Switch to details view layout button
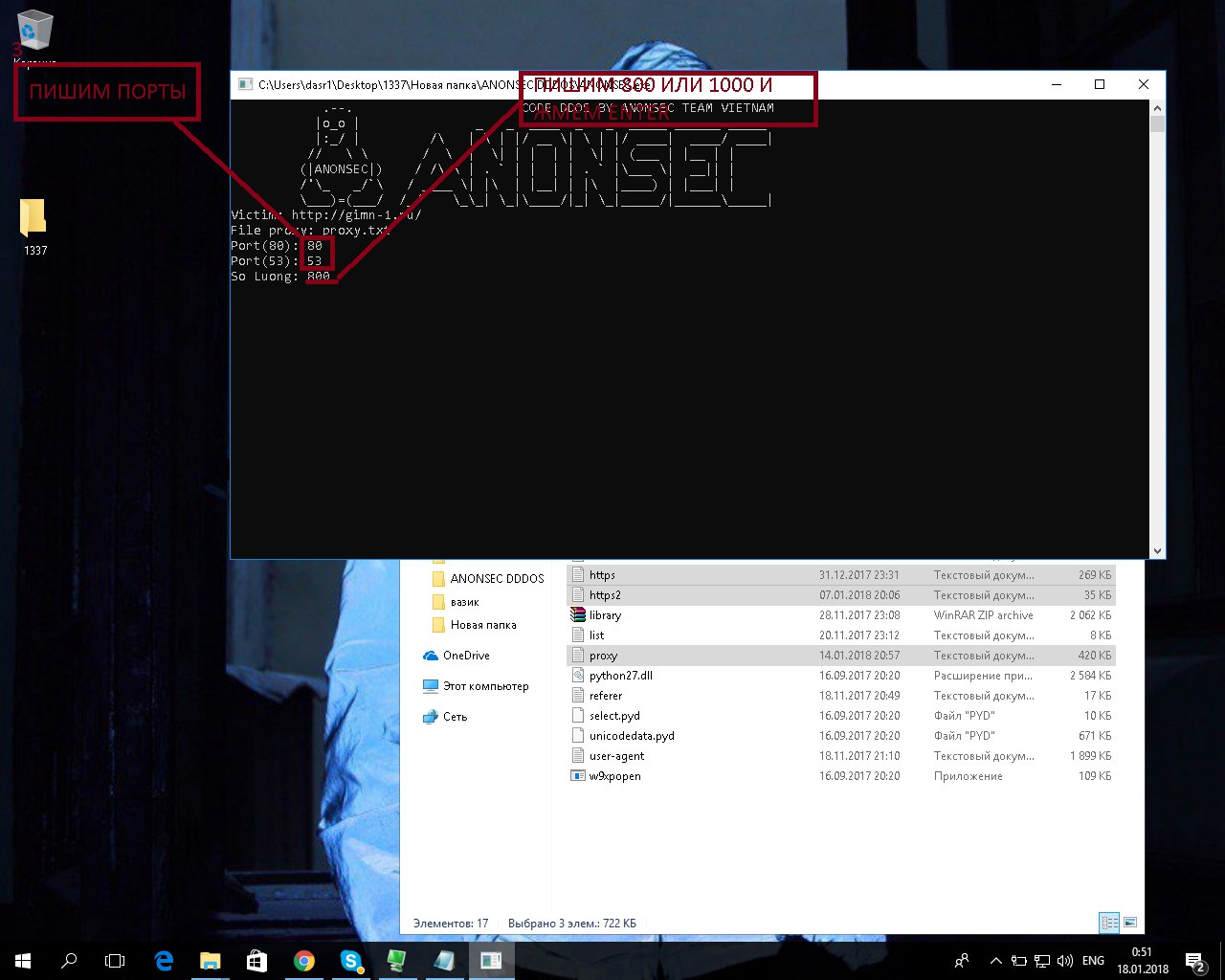Viewport: 1225px width, 980px height. 1109,923
